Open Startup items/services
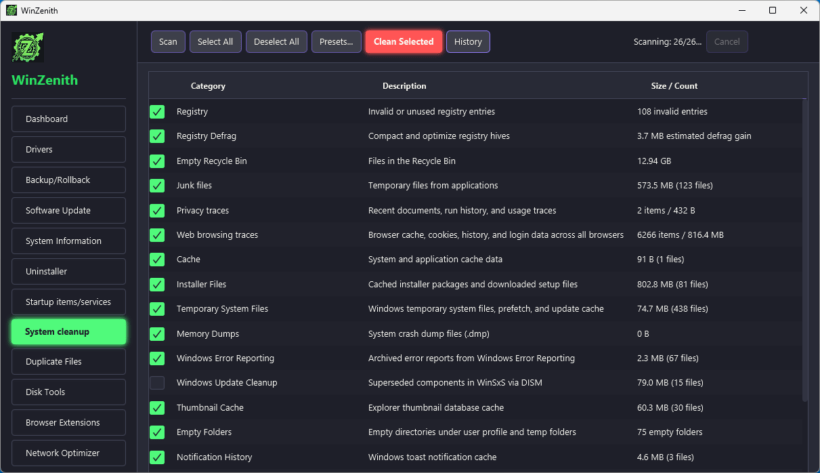The image size is (820, 473). coord(69,302)
